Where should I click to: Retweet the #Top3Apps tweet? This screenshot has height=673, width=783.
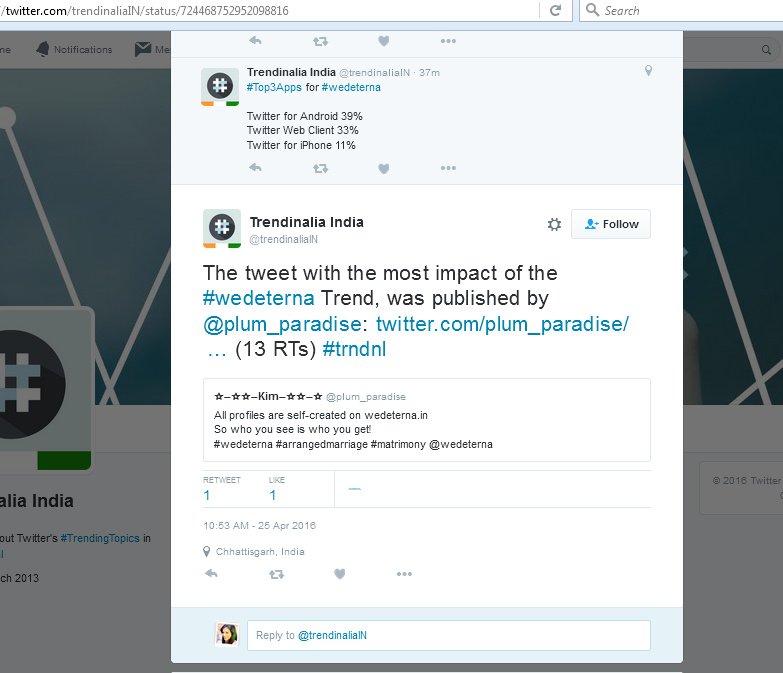point(320,169)
